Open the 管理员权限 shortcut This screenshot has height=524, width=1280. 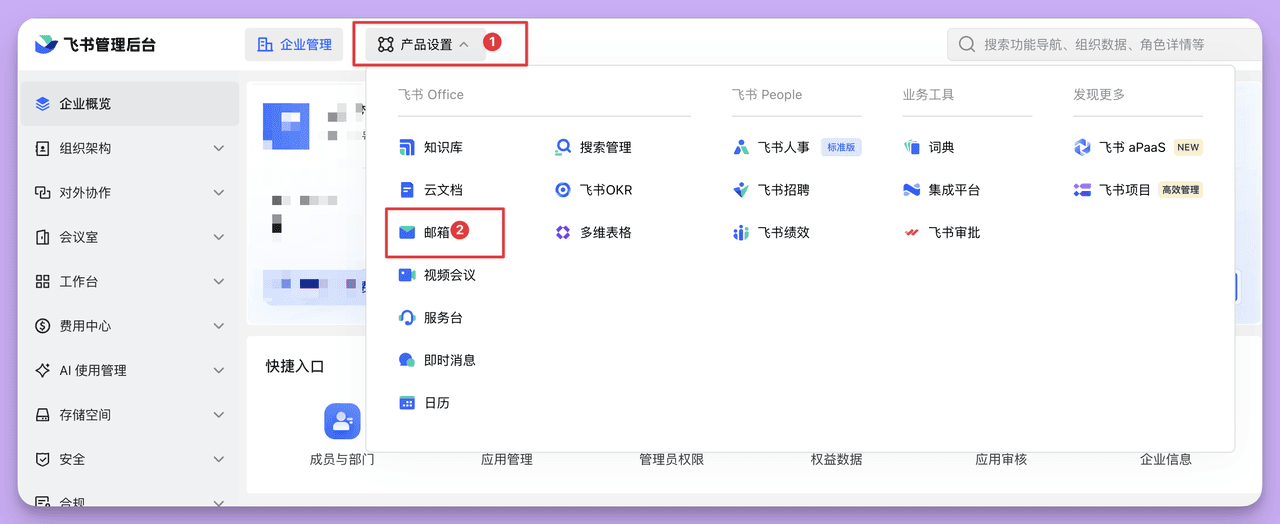pyautogui.click(x=672, y=460)
